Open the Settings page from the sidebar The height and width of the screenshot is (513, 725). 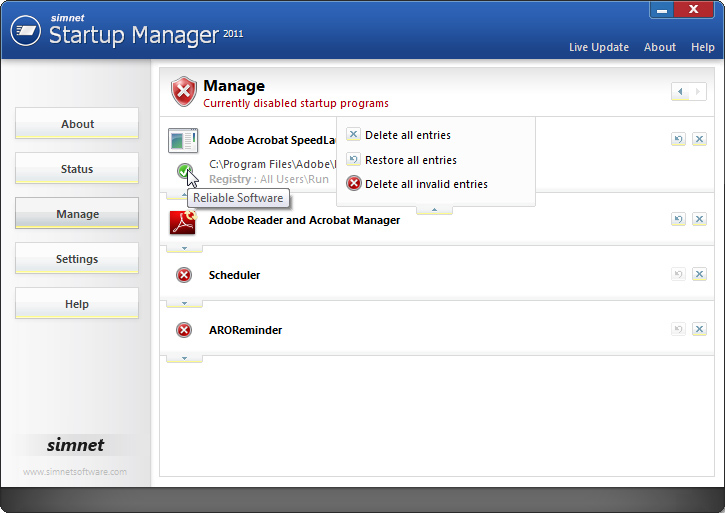click(x=77, y=259)
